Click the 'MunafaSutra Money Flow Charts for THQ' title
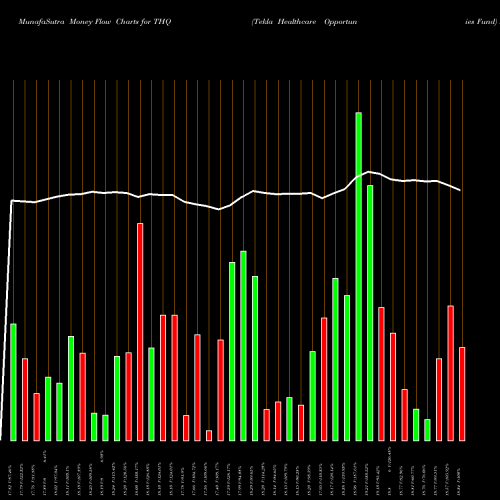The image size is (500, 500). click(95, 22)
